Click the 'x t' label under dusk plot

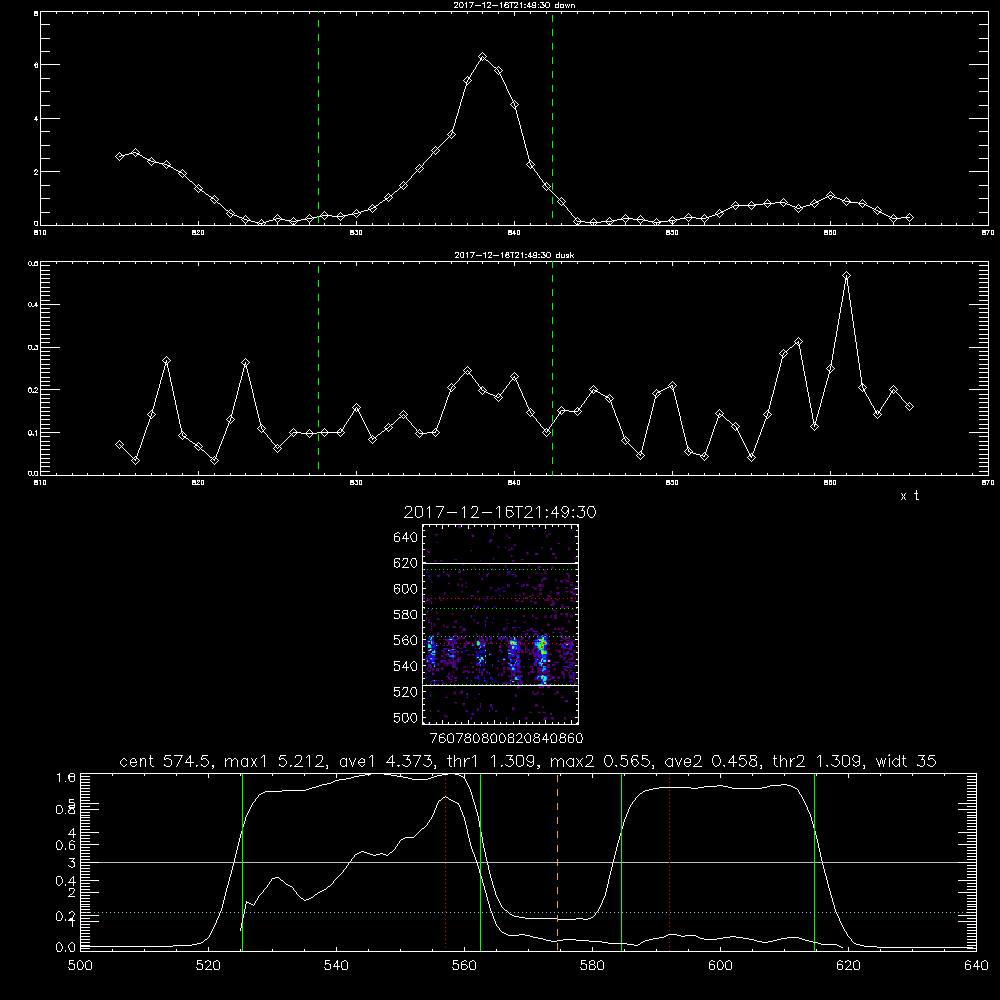pyautogui.click(x=909, y=496)
